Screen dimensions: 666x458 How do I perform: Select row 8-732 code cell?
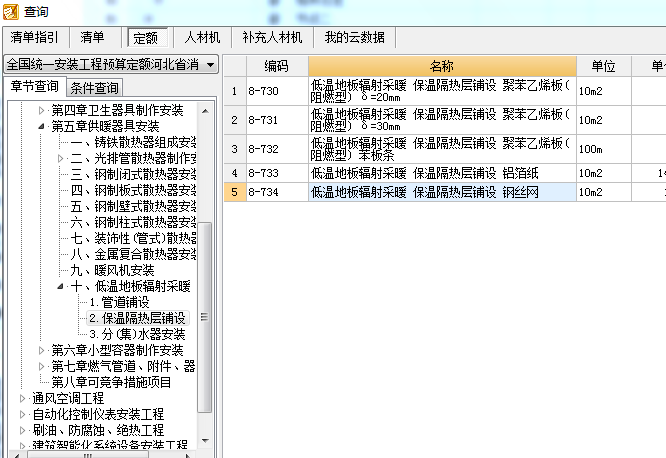click(x=277, y=149)
